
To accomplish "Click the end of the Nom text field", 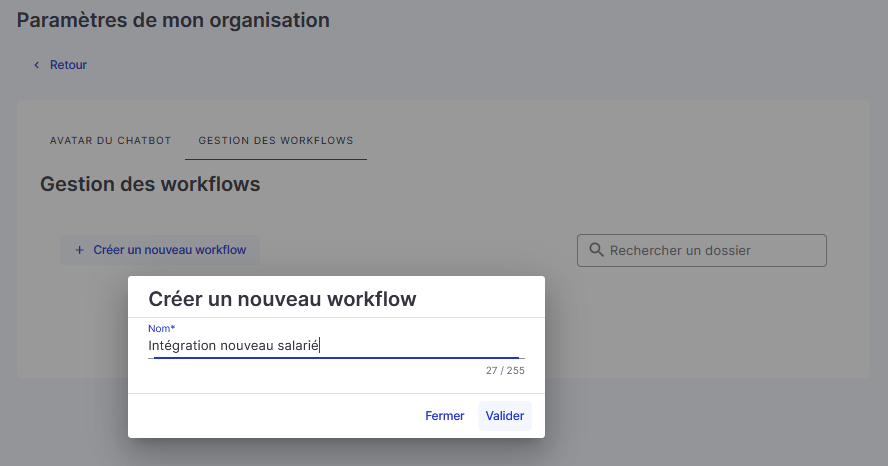I will coord(422,345).
